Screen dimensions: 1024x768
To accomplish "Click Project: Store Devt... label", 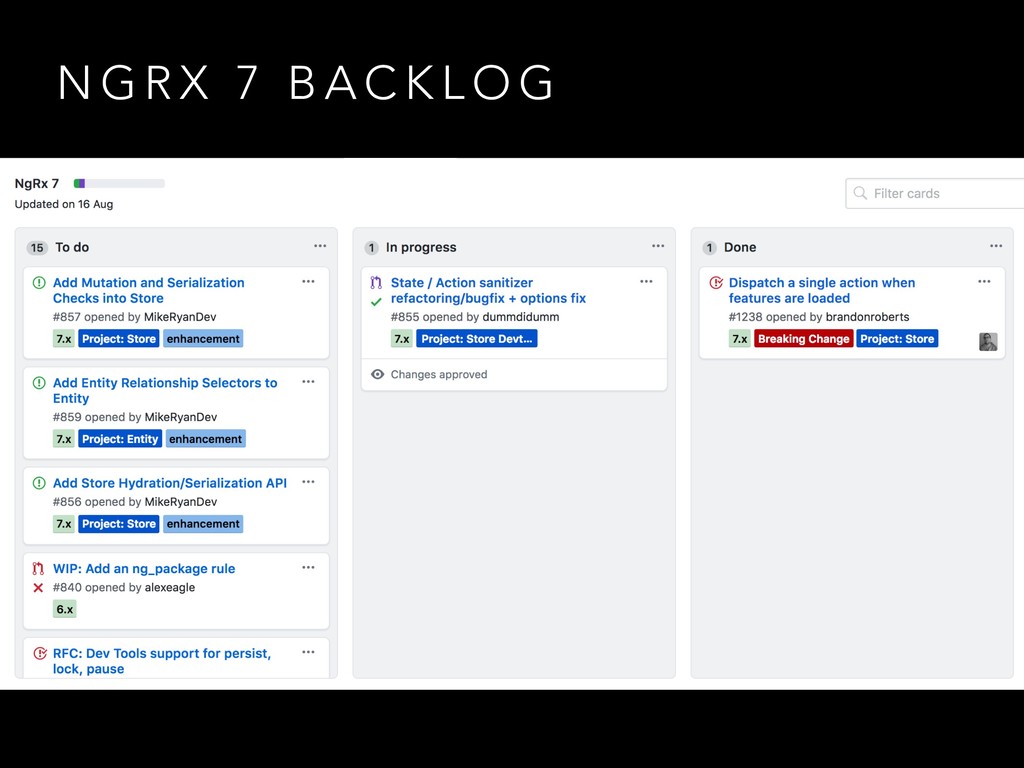I will pos(477,339).
